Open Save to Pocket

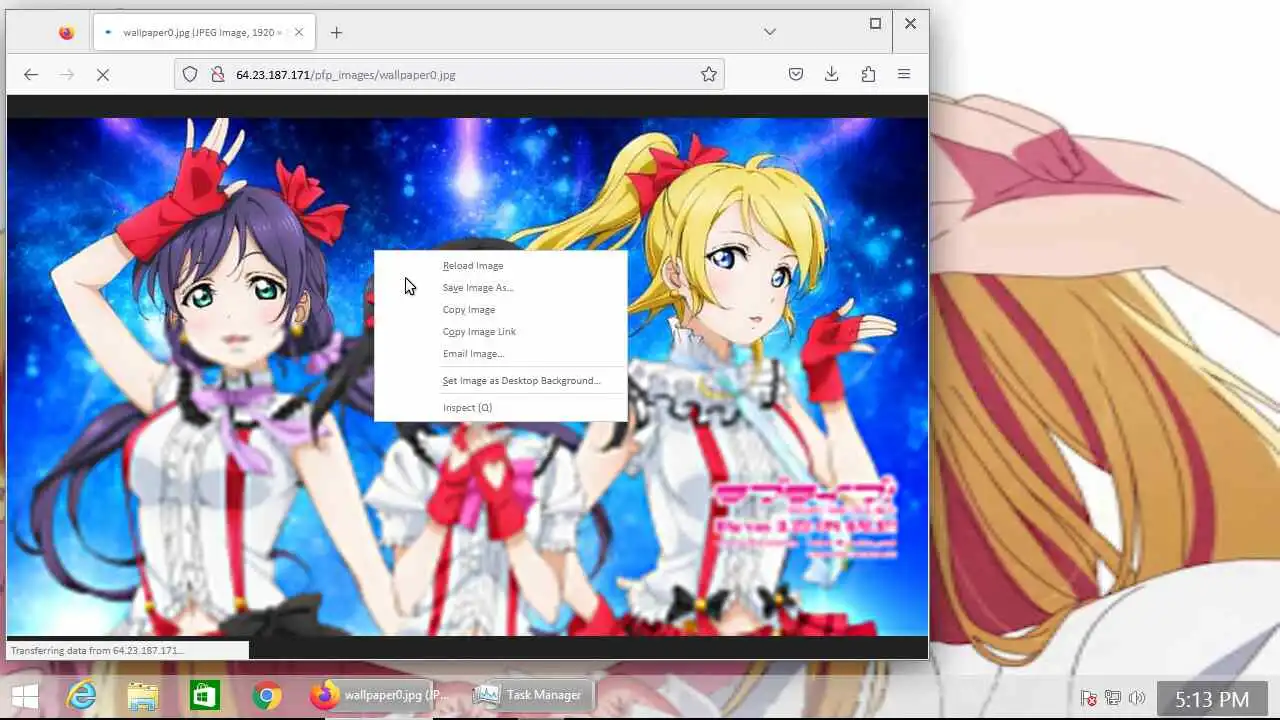click(x=796, y=74)
